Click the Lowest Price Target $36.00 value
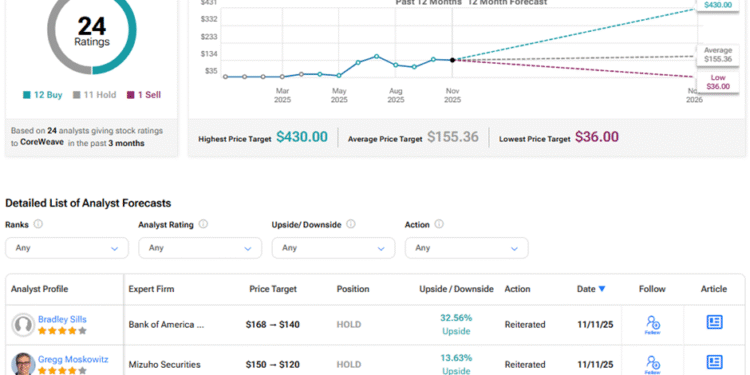The height and width of the screenshot is (375, 750). pos(596,137)
